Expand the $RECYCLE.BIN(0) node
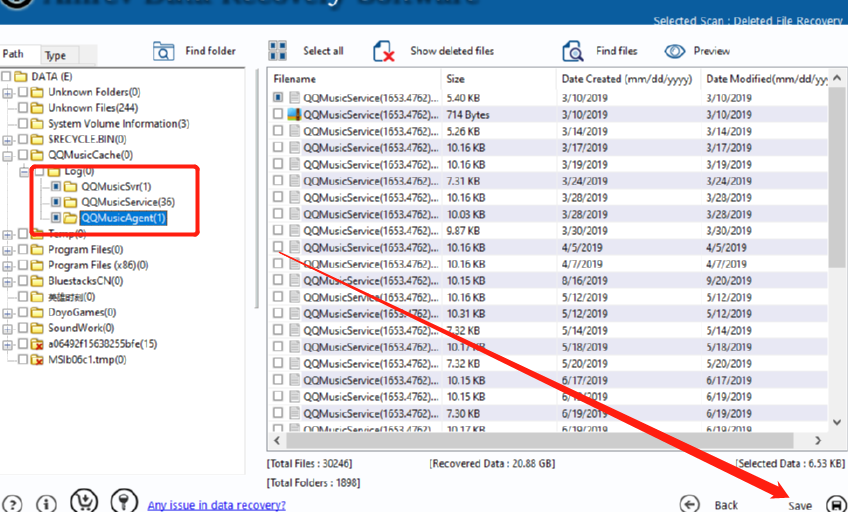 pos(8,139)
